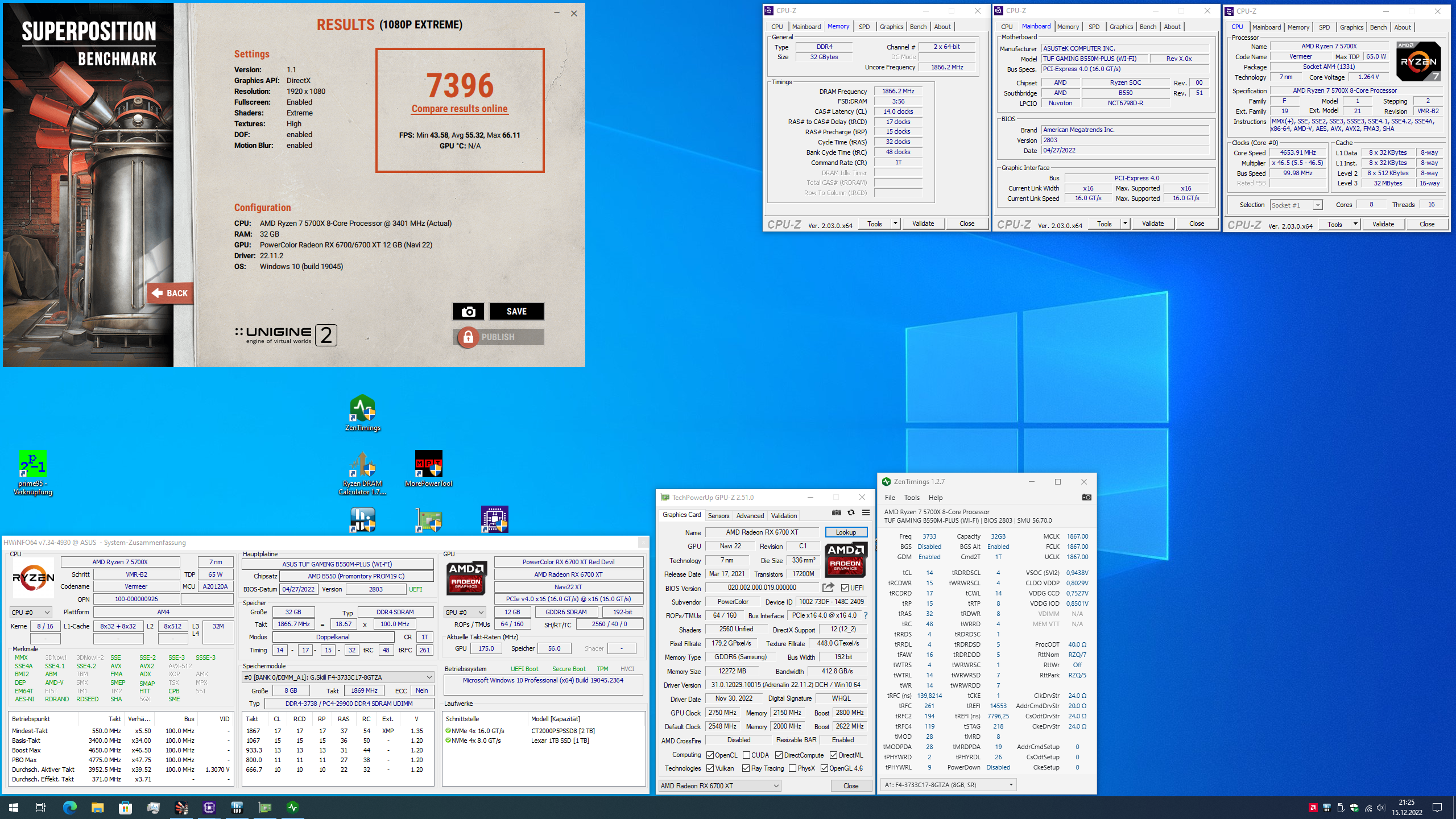The width and height of the screenshot is (1456, 819).
Task: Switch to CPU-Z taskbar icon
Action: [209, 807]
